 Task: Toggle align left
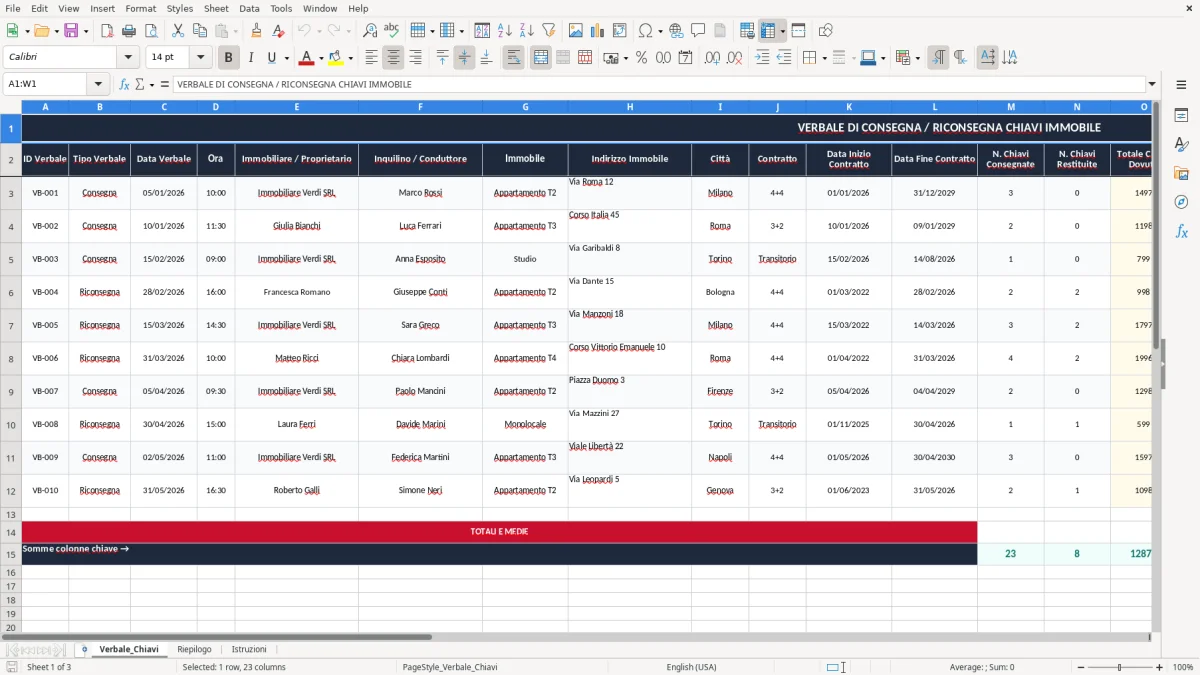[x=372, y=58]
